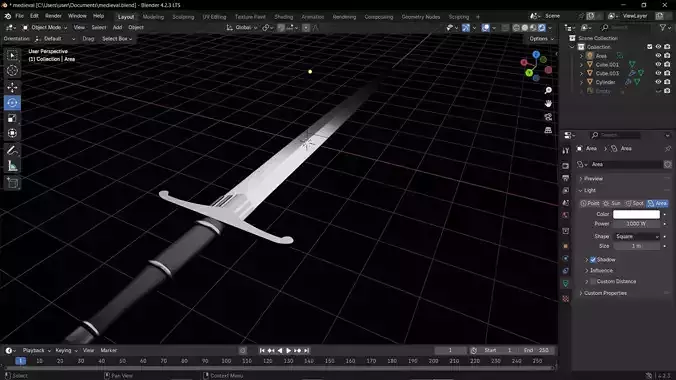Open the Physics properties tab icon
The image size is (676, 380).
[566, 258]
